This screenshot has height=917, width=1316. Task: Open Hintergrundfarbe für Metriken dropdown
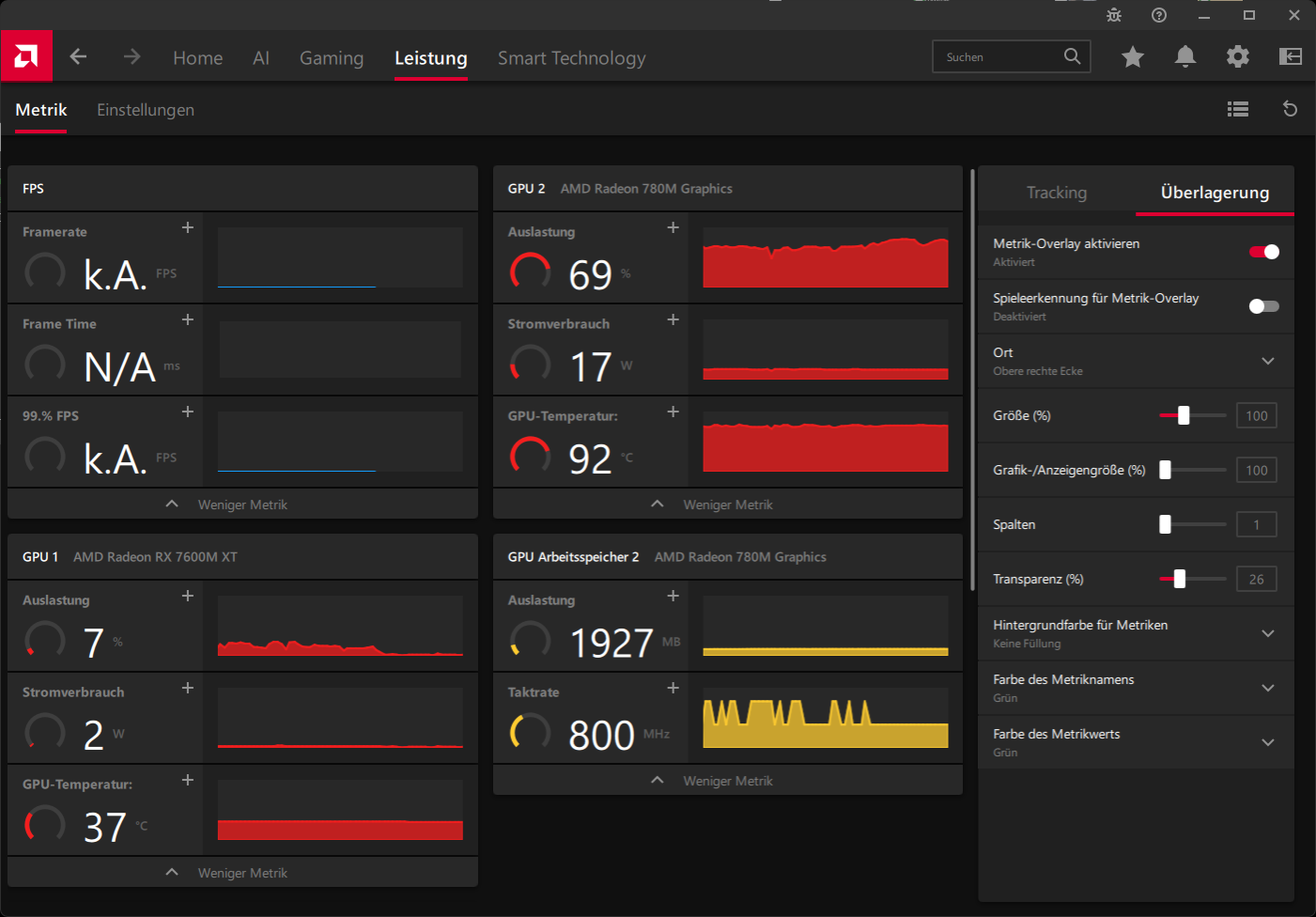coord(1267,633)
